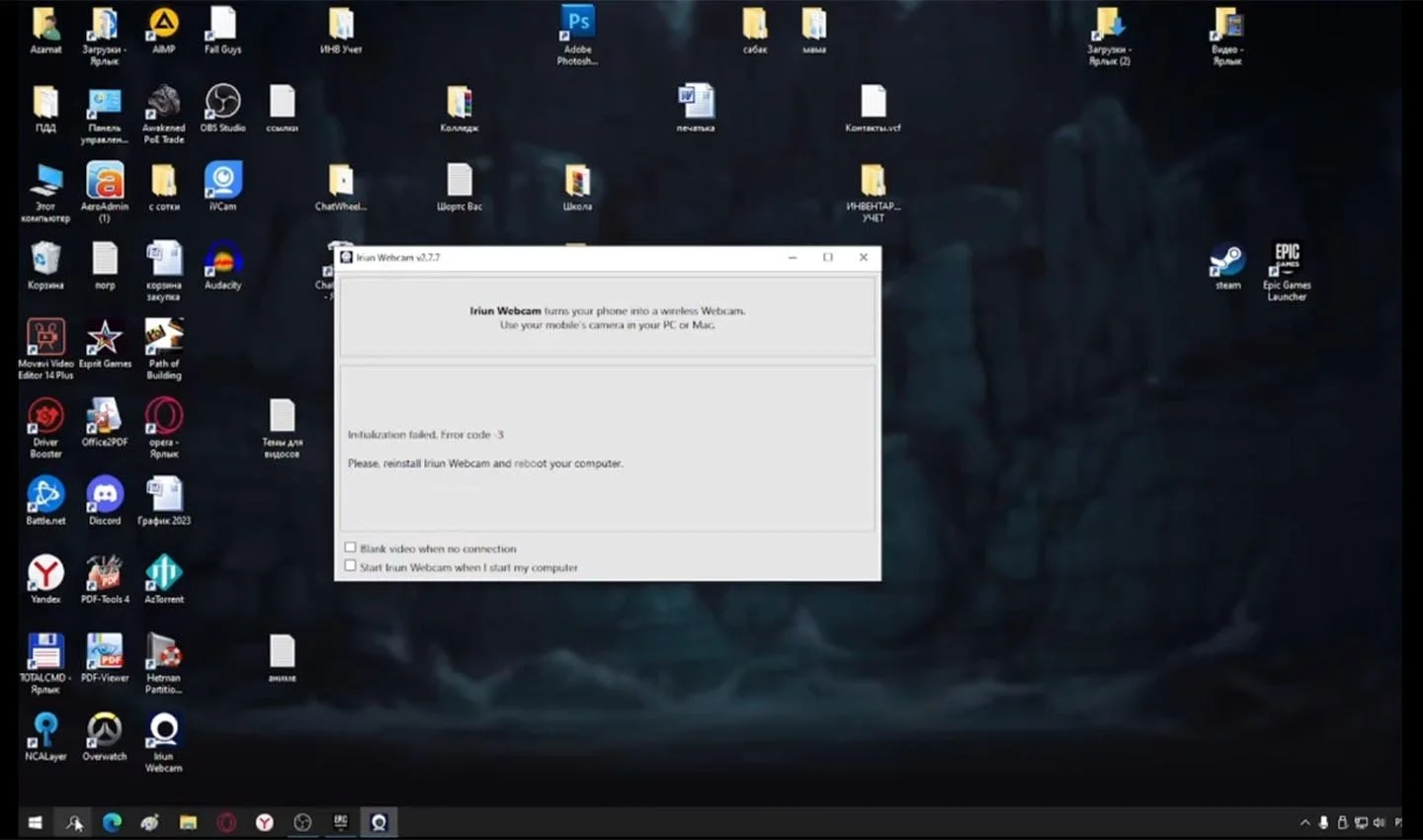This screenshot has width=1423, height=840.
Task: Open the File Explorer taskbar icon
Action: tap(188, 822)
